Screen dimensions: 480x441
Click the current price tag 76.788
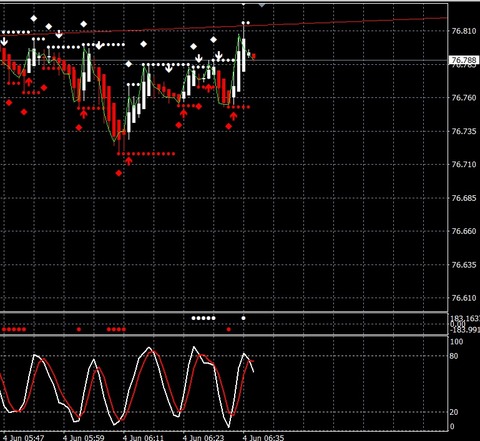[x=464, y=60]
